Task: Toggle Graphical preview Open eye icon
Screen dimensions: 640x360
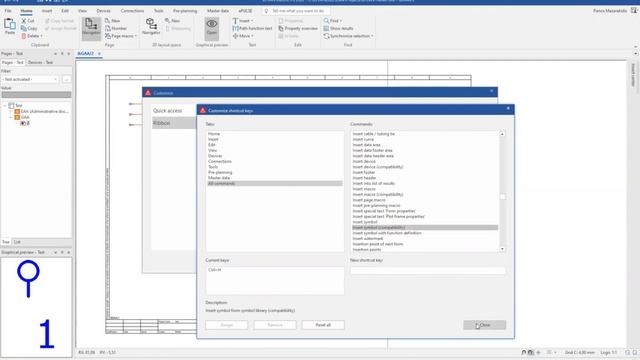Action: point(211,24)
